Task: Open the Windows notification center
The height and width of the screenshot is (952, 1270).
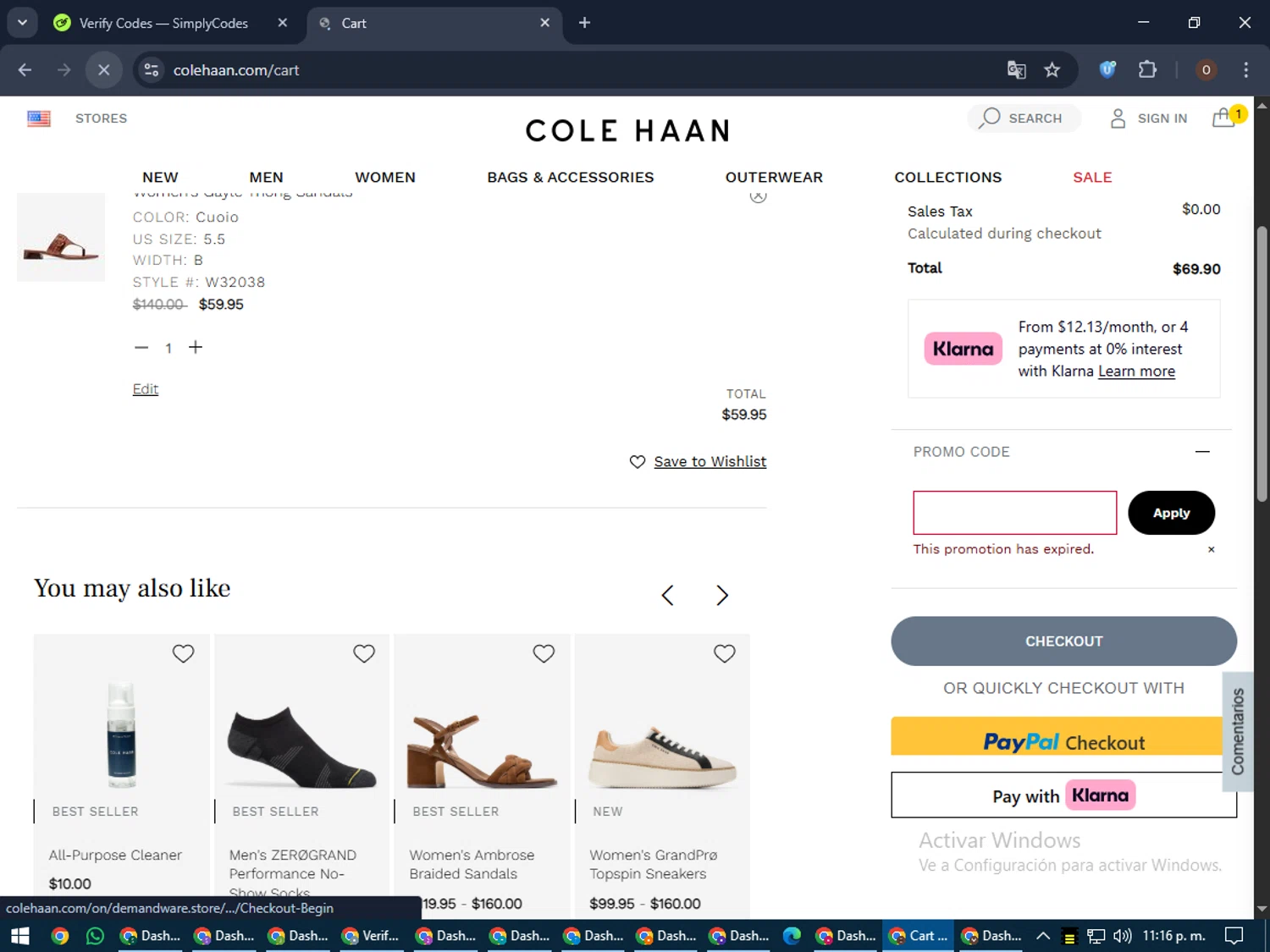Action: coord(1234,936)
